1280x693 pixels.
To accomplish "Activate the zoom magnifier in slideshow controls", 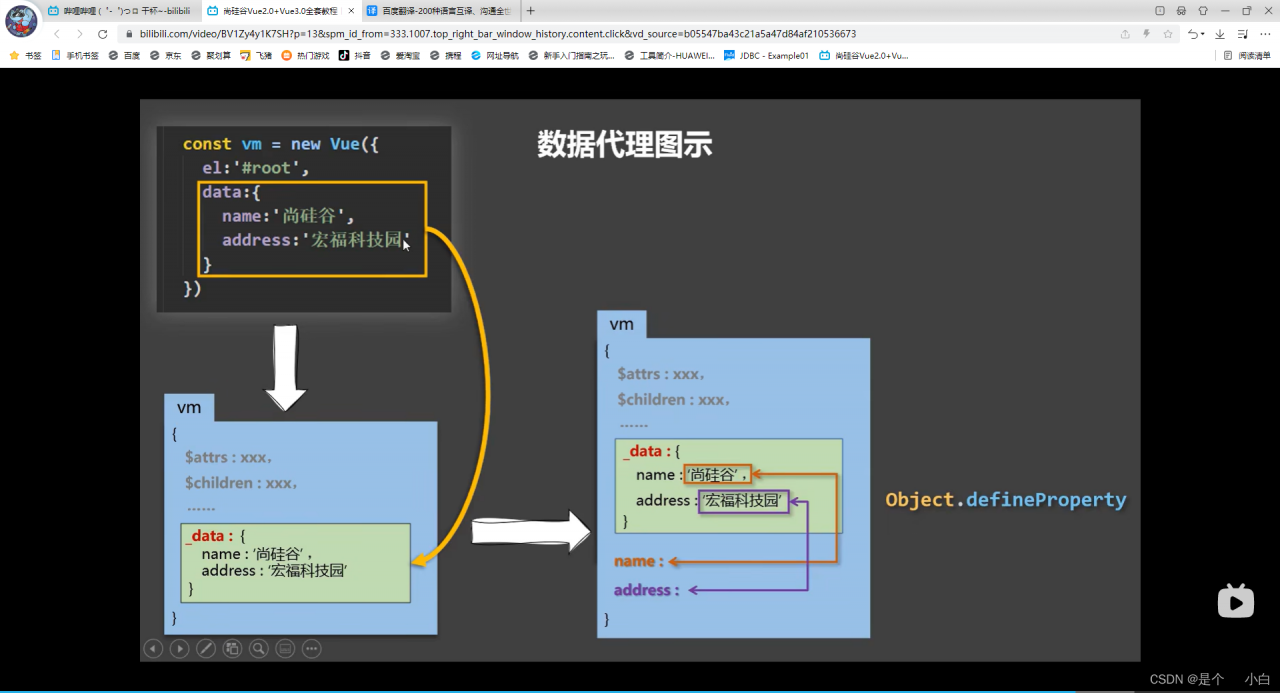I will pos(258,649).
